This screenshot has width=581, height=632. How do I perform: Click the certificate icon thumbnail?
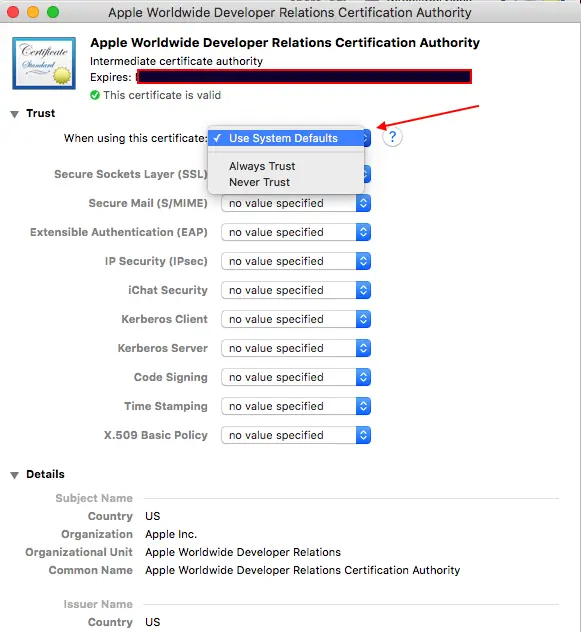[x=44, y=63]
